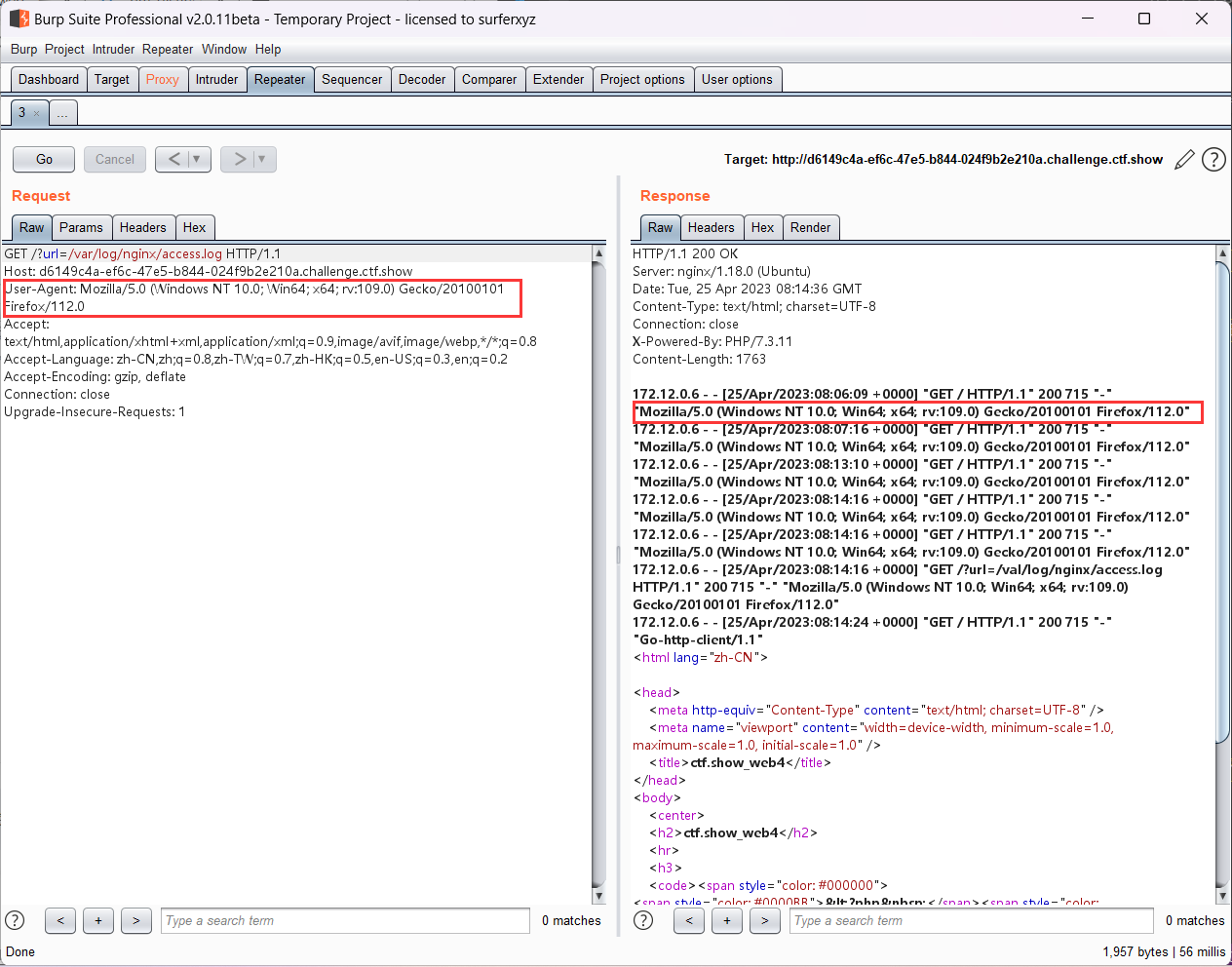Viewport: 1232px width, 967px height.
Task: Open the request Params tab
Action: (81, 227)
